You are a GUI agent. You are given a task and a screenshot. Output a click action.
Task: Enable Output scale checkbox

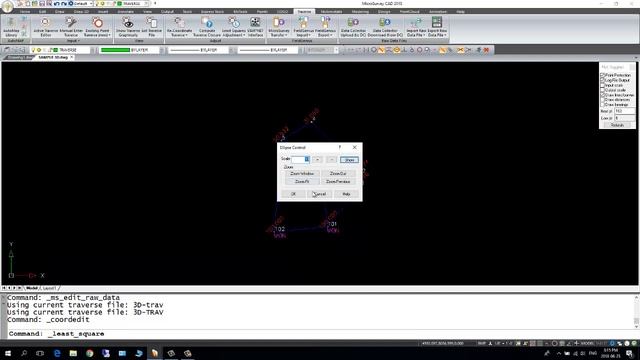tap(602, 90)
